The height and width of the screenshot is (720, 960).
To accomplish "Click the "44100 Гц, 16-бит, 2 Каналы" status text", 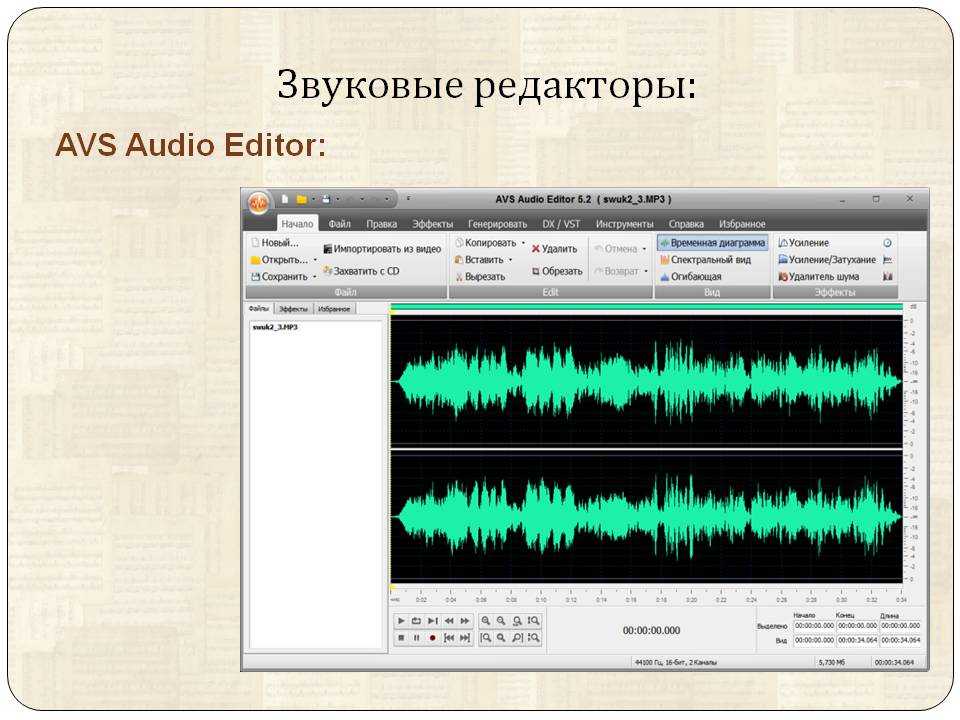I will (675, 662).
